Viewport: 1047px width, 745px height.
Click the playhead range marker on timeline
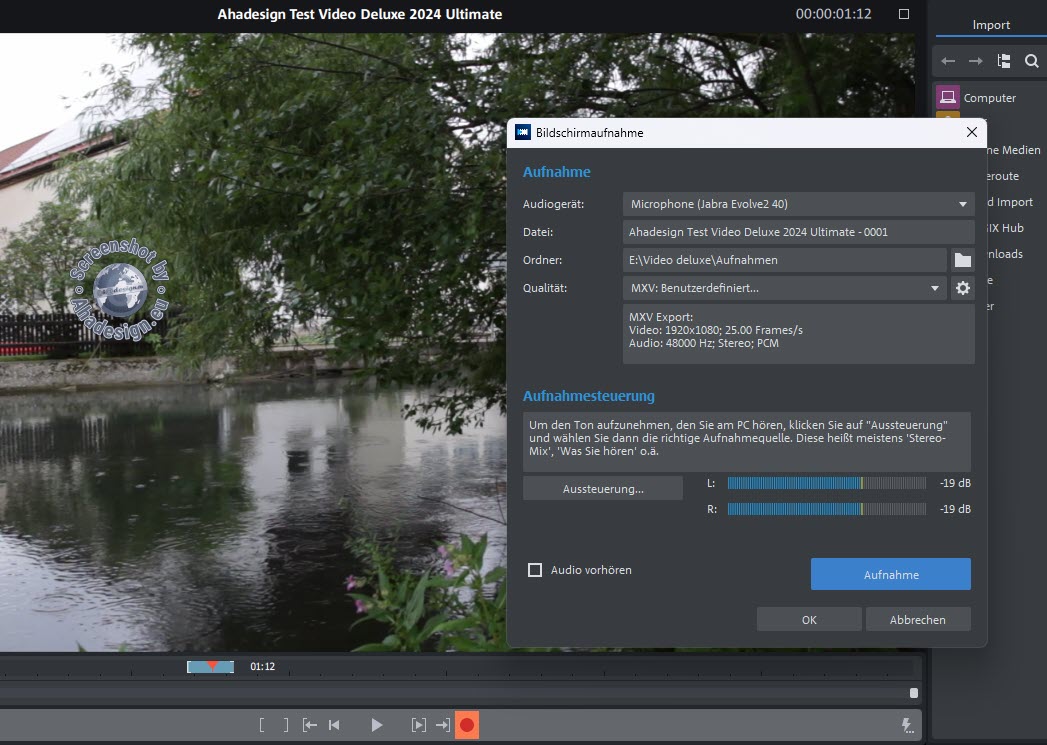pyautogui.click(x=210, y=666)
